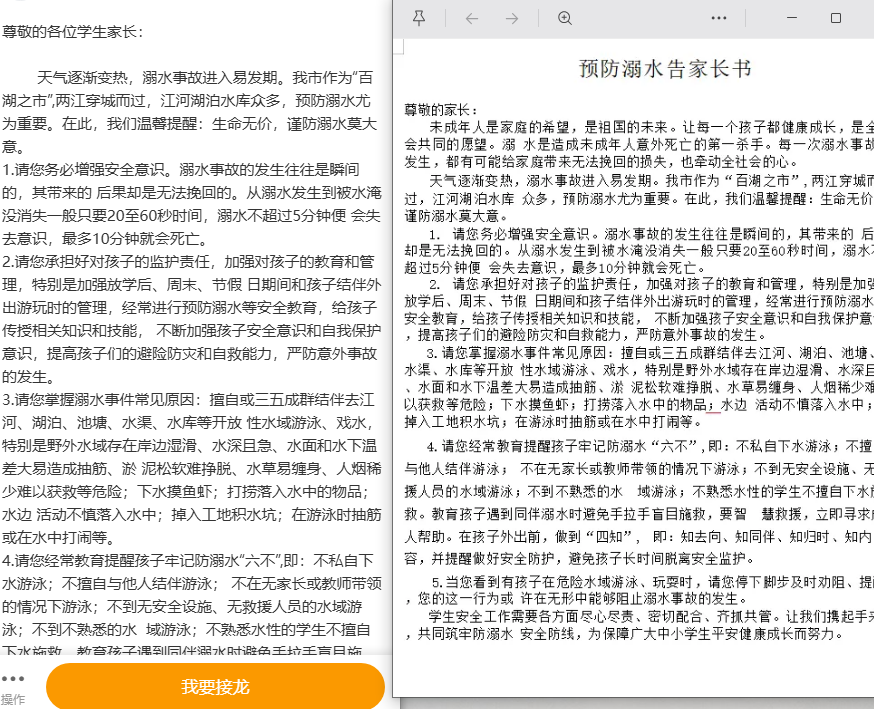
Task: Click the zoom-in magnifier icon
Action: click(565, 18)
